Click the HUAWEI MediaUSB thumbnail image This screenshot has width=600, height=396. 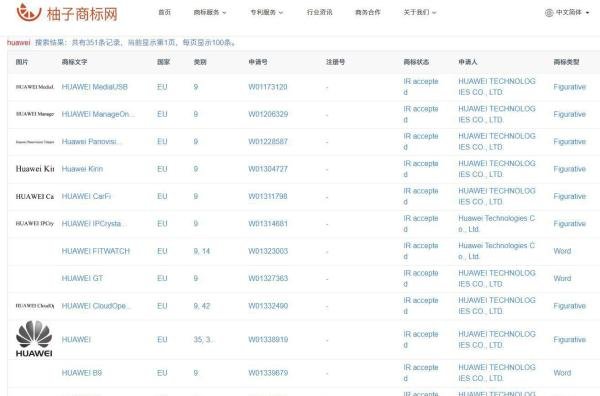tap(35, 87)
